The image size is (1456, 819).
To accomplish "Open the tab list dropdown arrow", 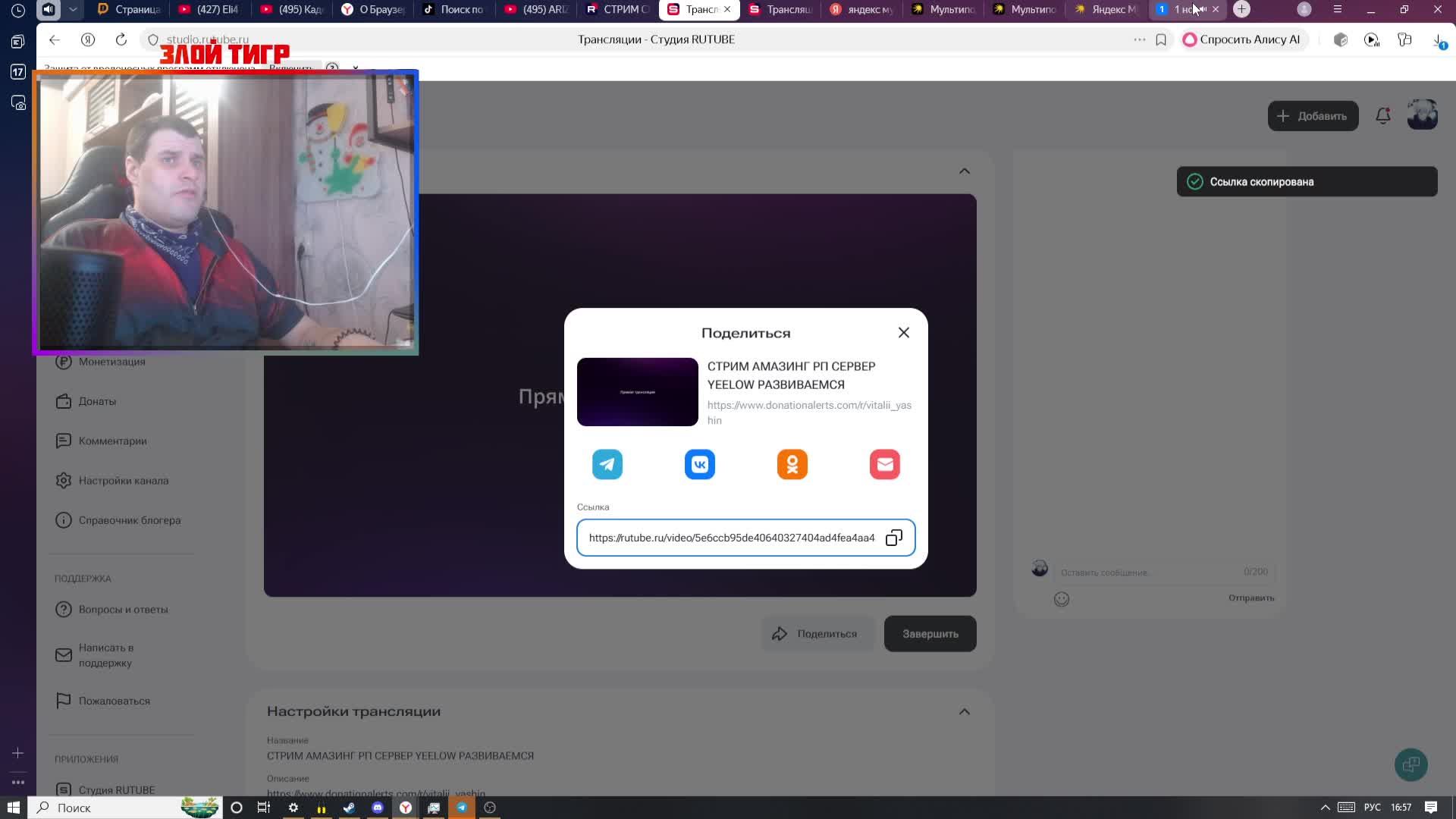I will (x=73, y=9).
